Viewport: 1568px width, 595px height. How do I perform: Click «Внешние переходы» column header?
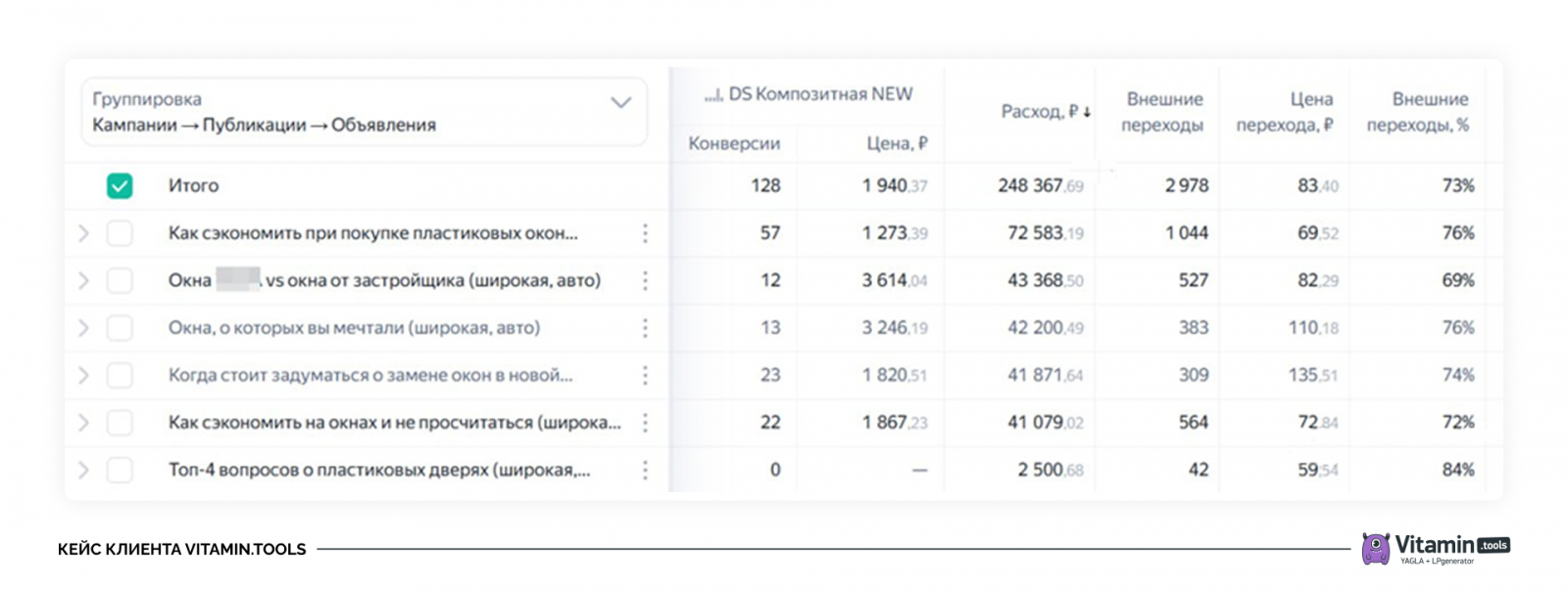coord(1163,112)
